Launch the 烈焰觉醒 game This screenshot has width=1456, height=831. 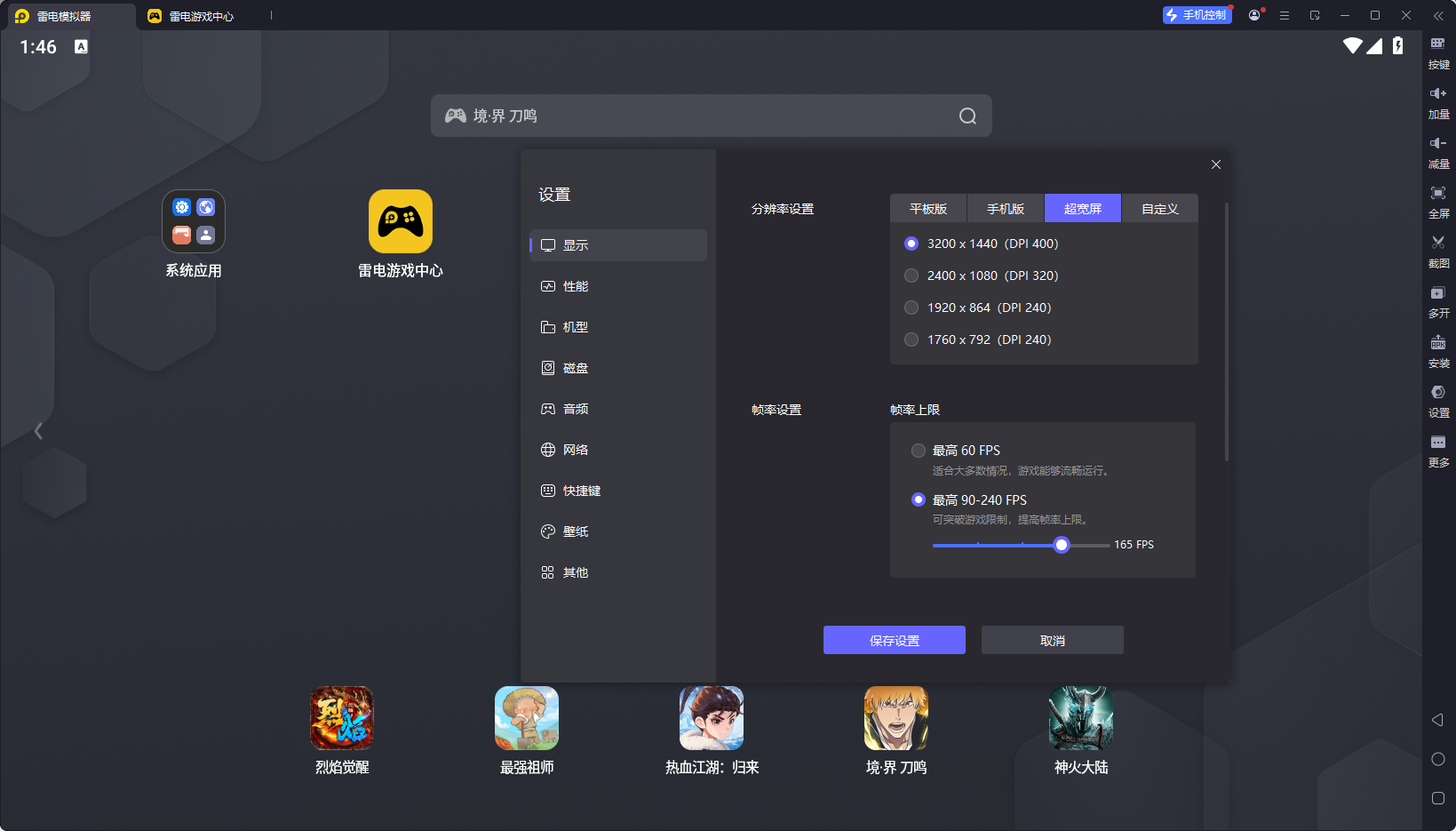[342, 718]
